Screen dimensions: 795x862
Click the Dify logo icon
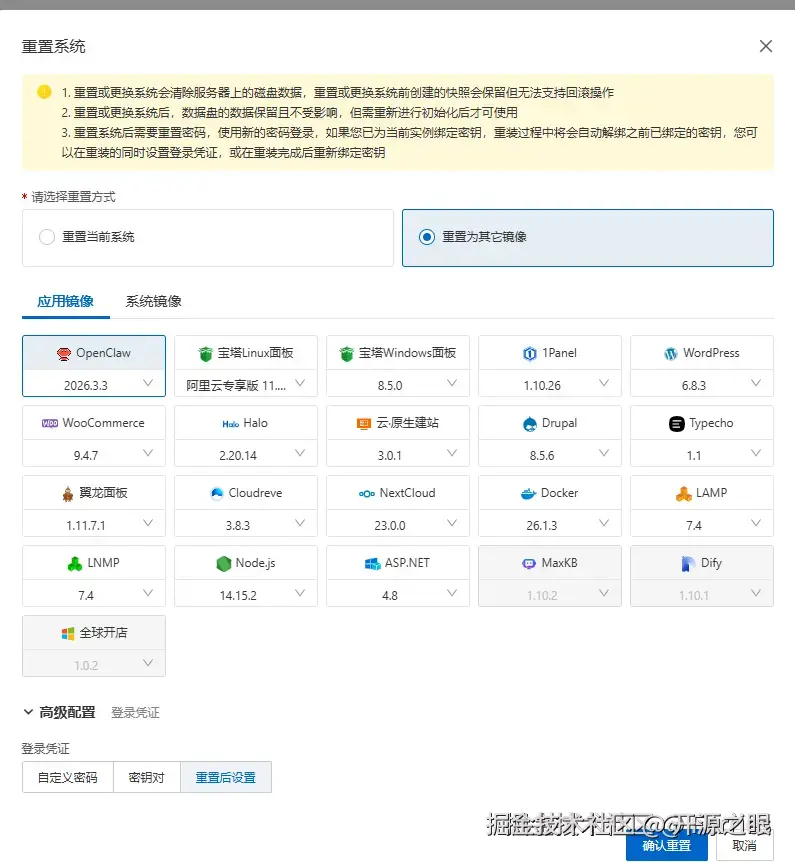point(688,563)
